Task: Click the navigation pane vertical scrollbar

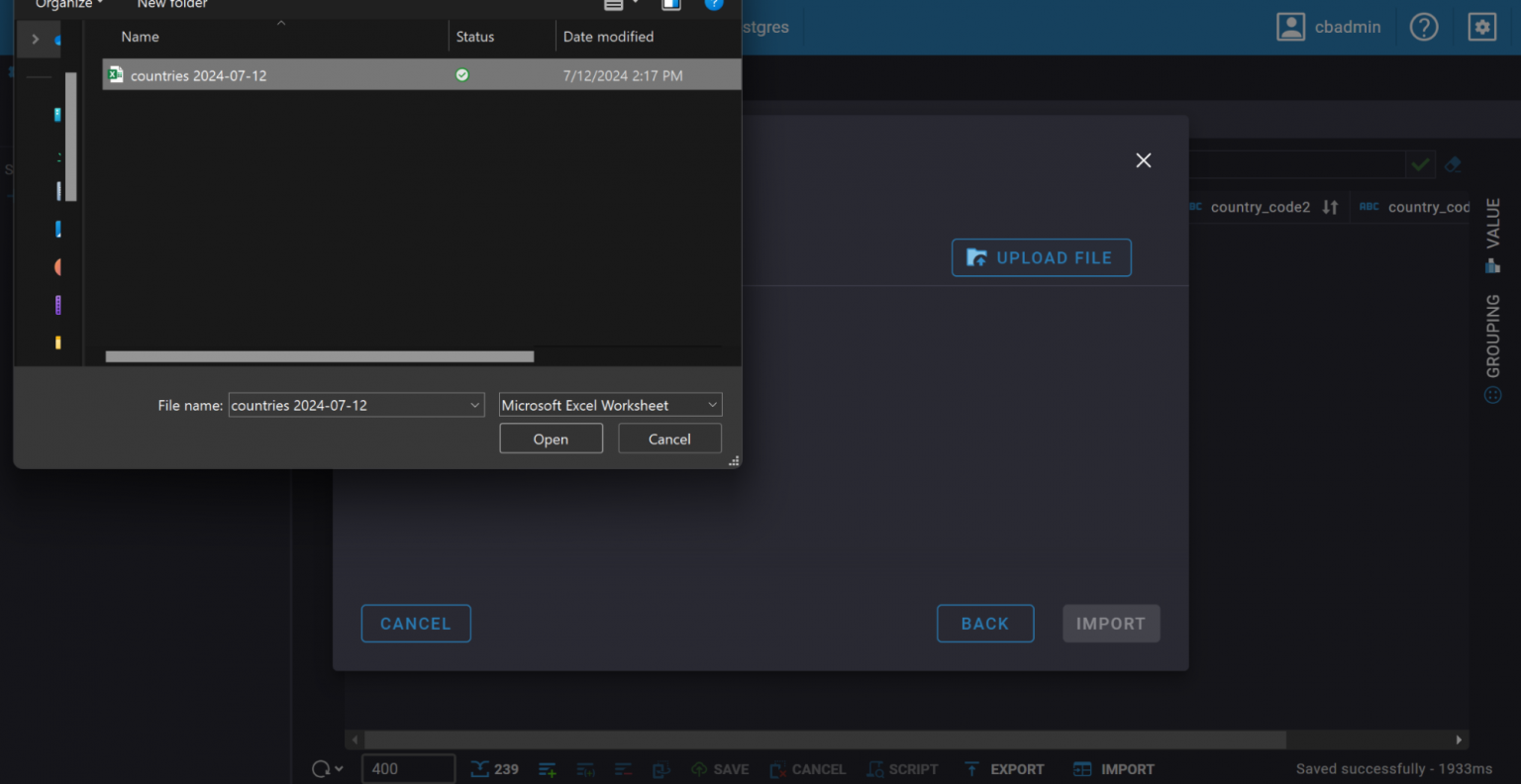Action: pyautogui.click(x=70, y=137)
